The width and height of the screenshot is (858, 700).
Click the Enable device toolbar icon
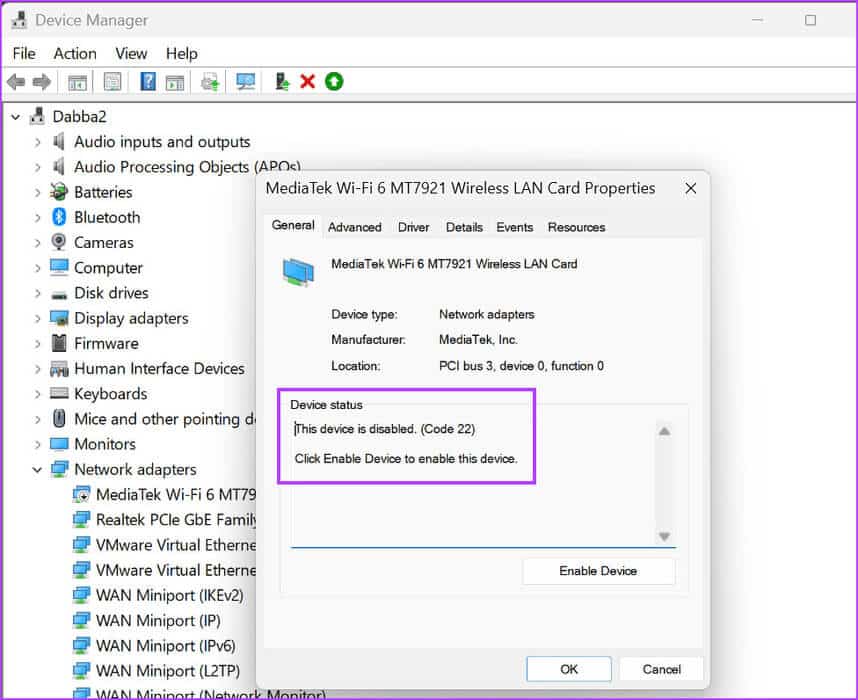[x=281, y=82]
